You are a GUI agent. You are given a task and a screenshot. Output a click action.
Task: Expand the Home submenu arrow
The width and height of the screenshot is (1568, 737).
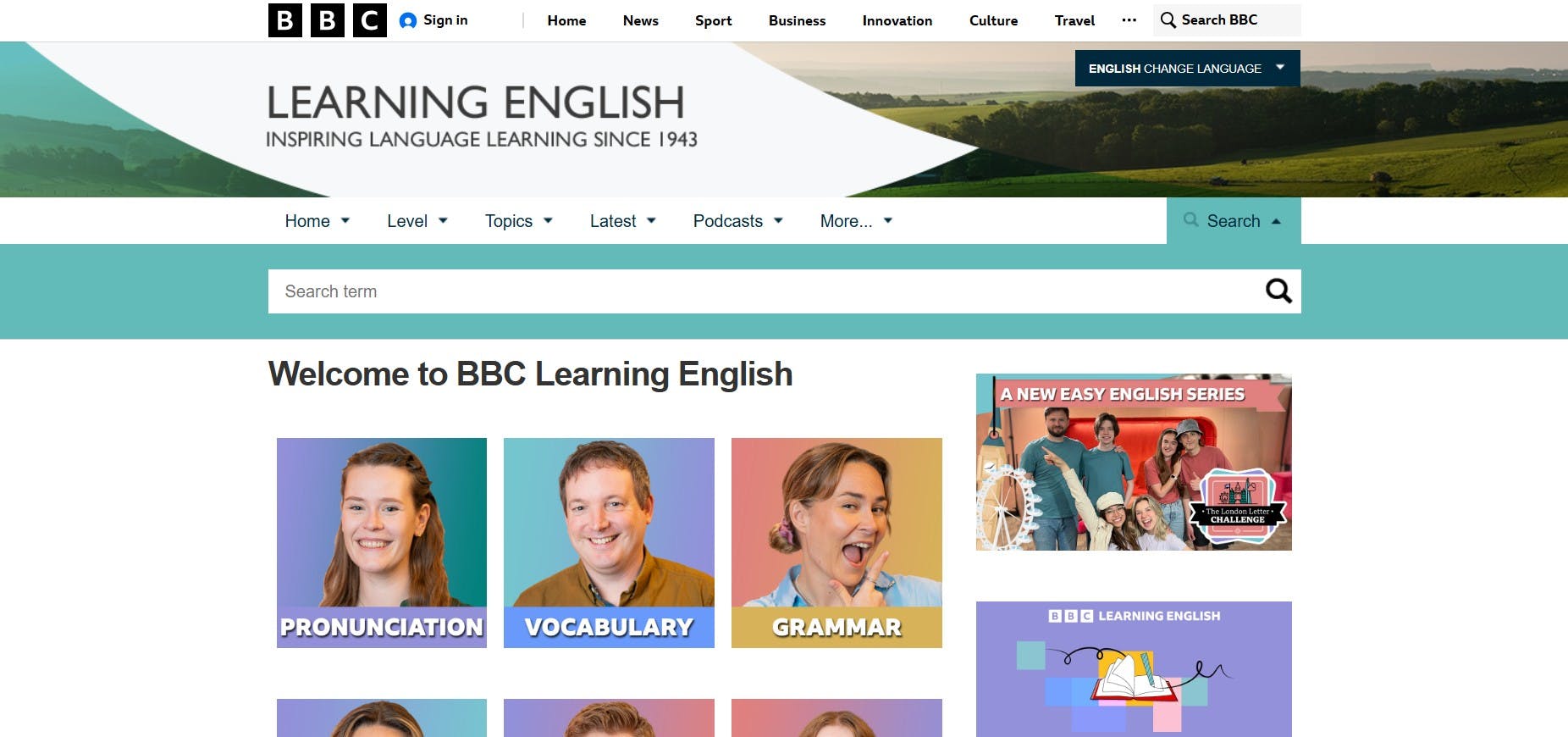pyautogui.click(x=345, y=221)
